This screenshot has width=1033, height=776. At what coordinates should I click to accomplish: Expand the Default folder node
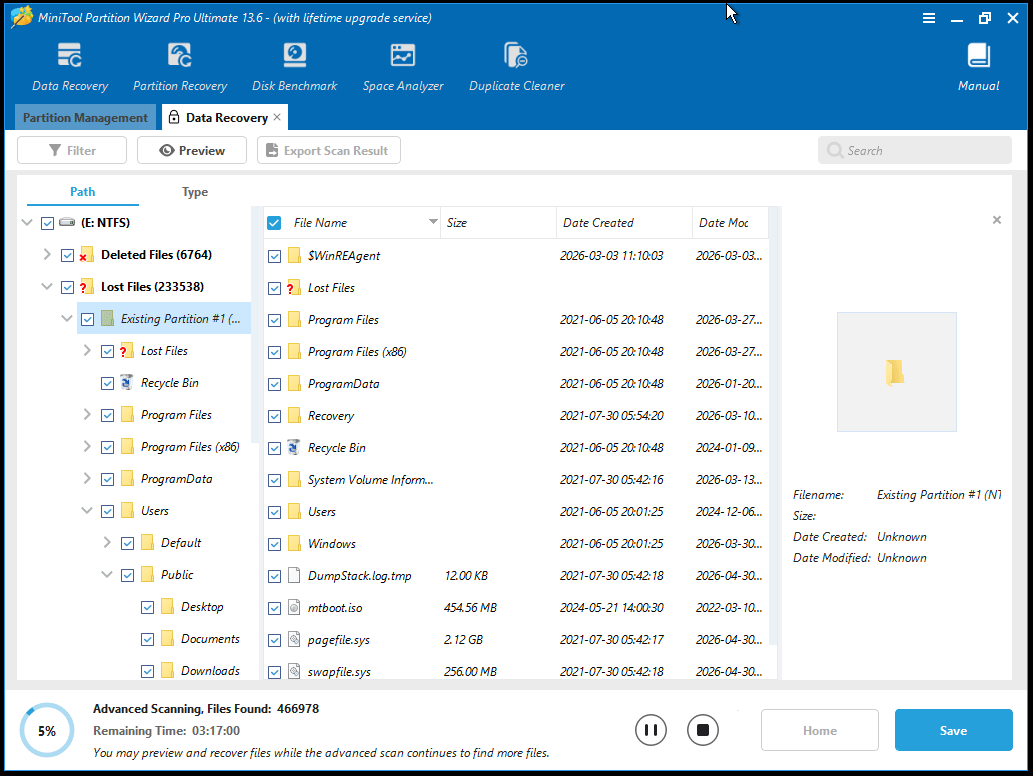[x=107, y=543]
